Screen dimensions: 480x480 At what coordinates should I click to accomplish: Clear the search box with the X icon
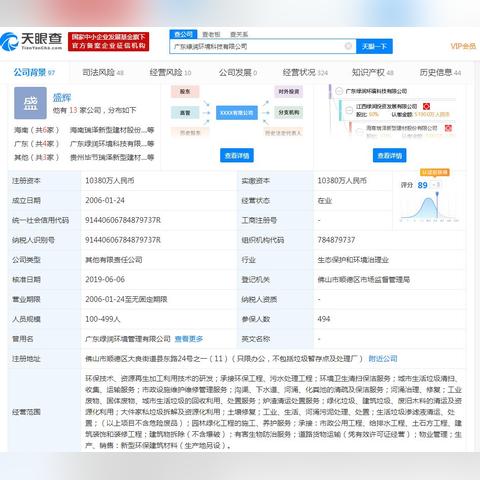(x=348, y=46)
